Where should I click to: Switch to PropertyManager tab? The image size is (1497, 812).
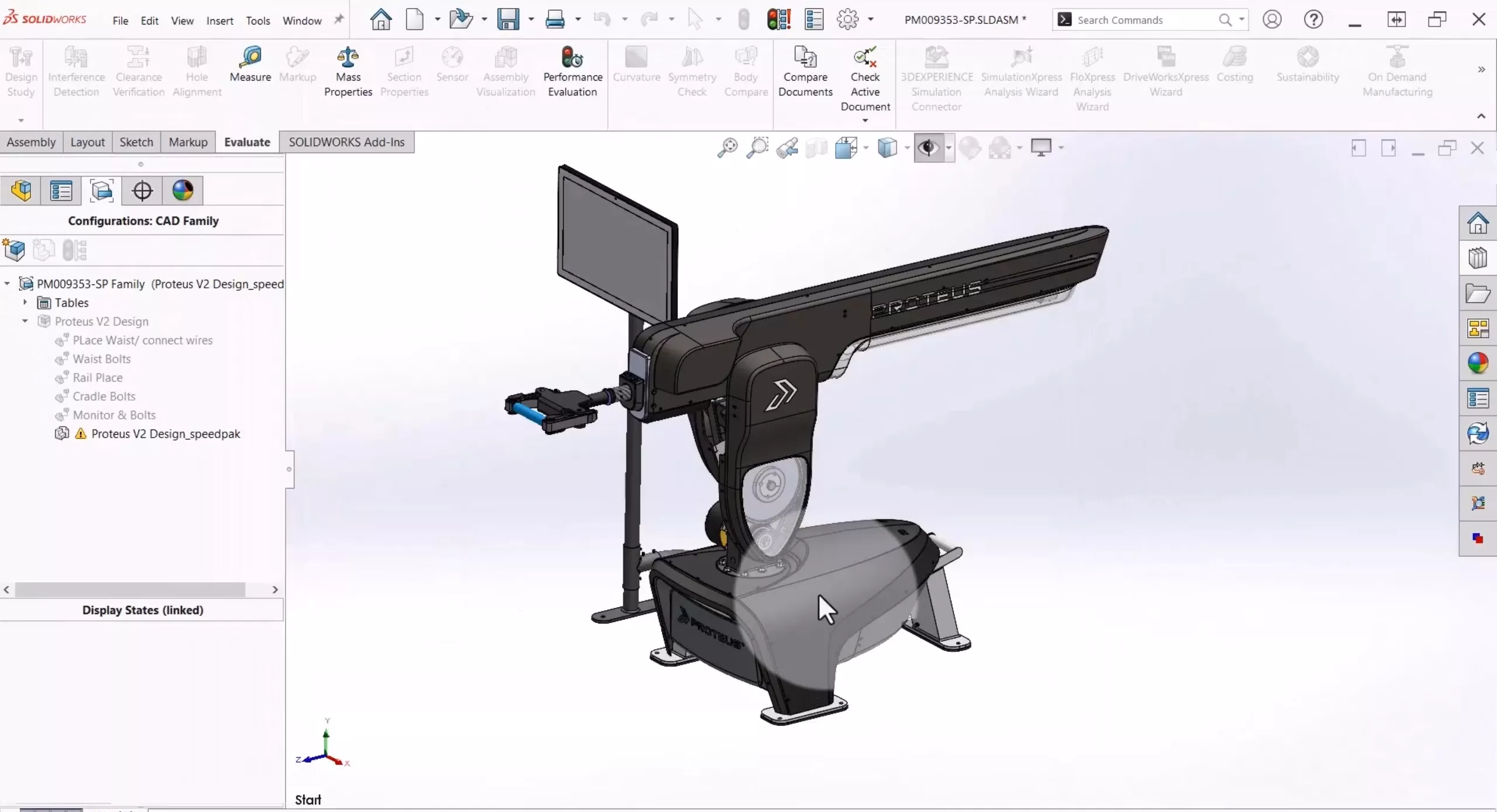pos(61,191)
